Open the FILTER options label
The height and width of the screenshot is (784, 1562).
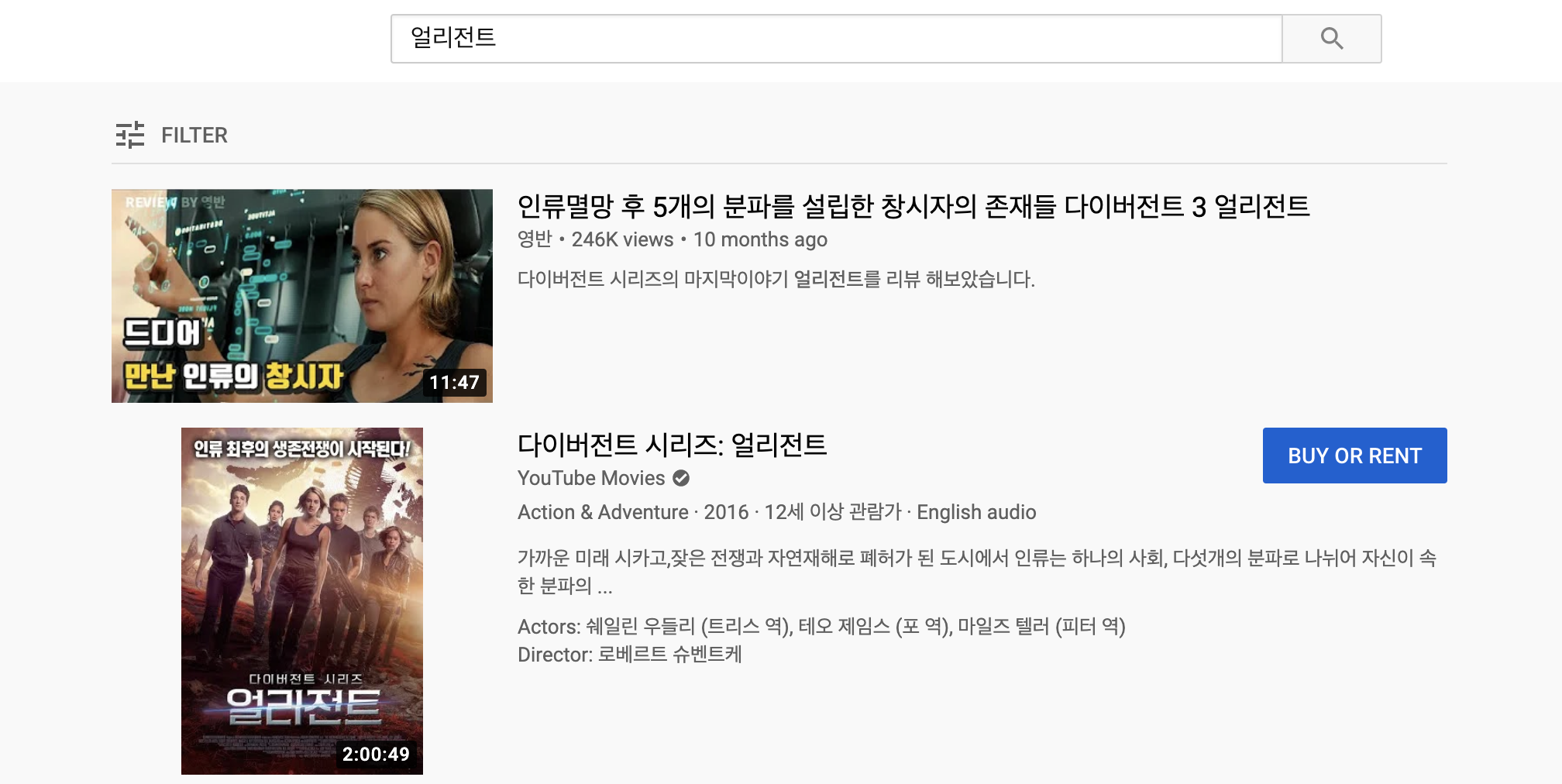tap(194, 135)
